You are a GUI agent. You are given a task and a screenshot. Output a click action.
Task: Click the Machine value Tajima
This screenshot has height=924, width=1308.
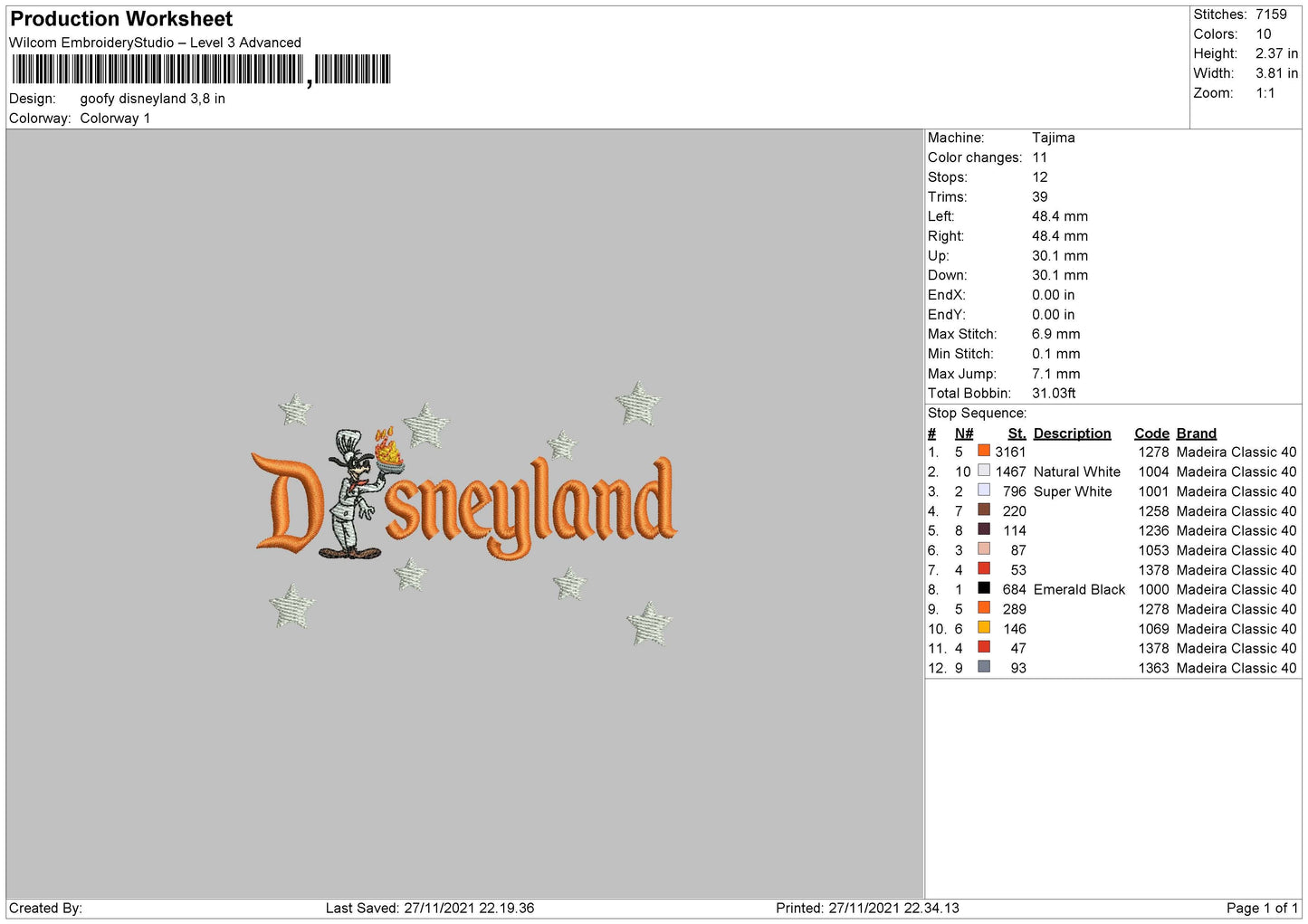(x=1054, y=138)
